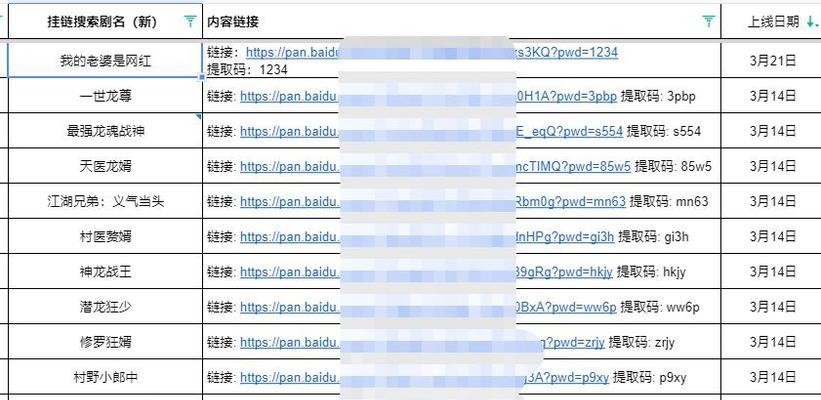Select the cell 神龙战王
The height and width of the screenshot is (400, 821).
(105, 271)
